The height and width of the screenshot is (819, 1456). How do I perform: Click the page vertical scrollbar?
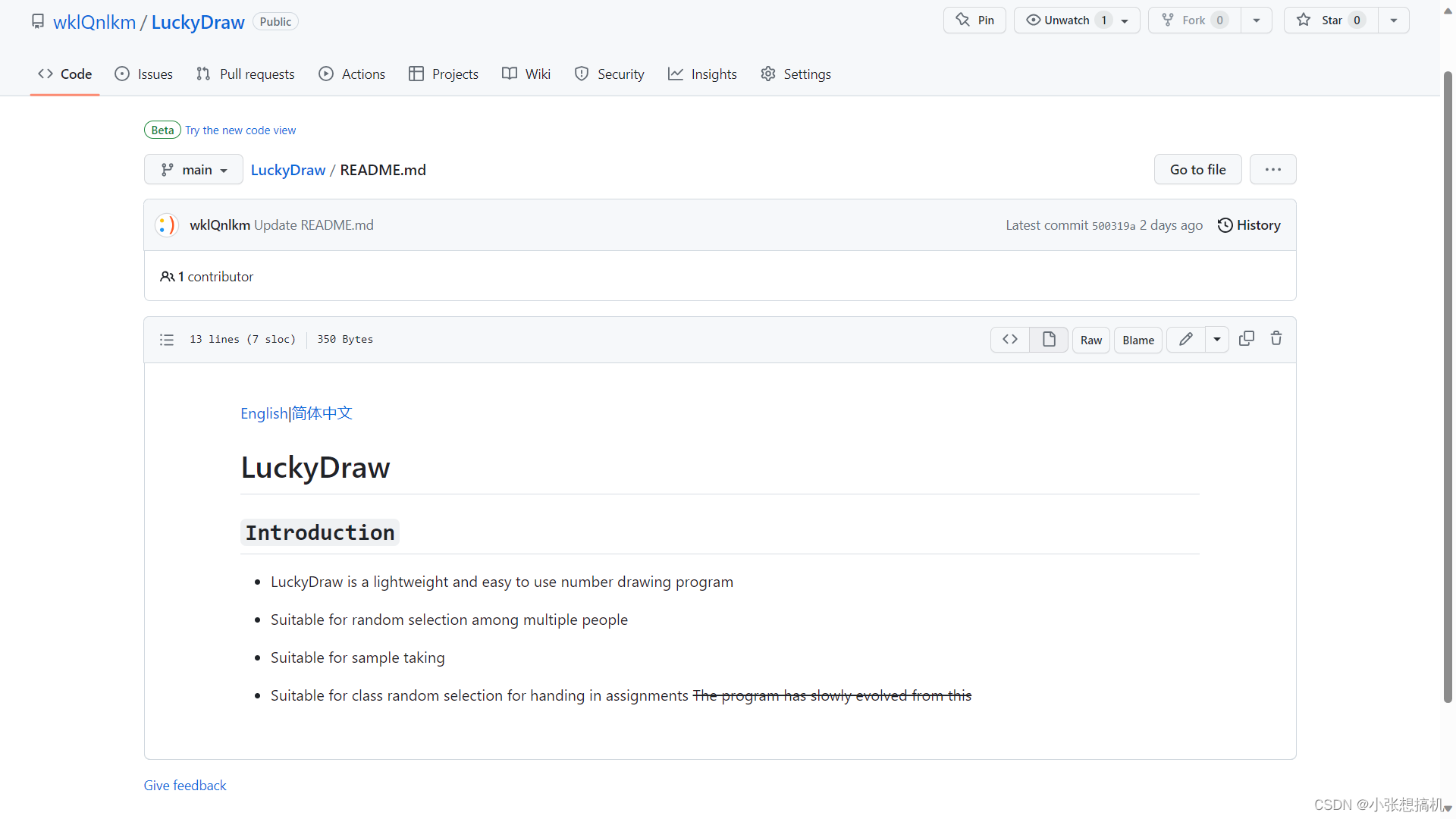coord(1448,387)
